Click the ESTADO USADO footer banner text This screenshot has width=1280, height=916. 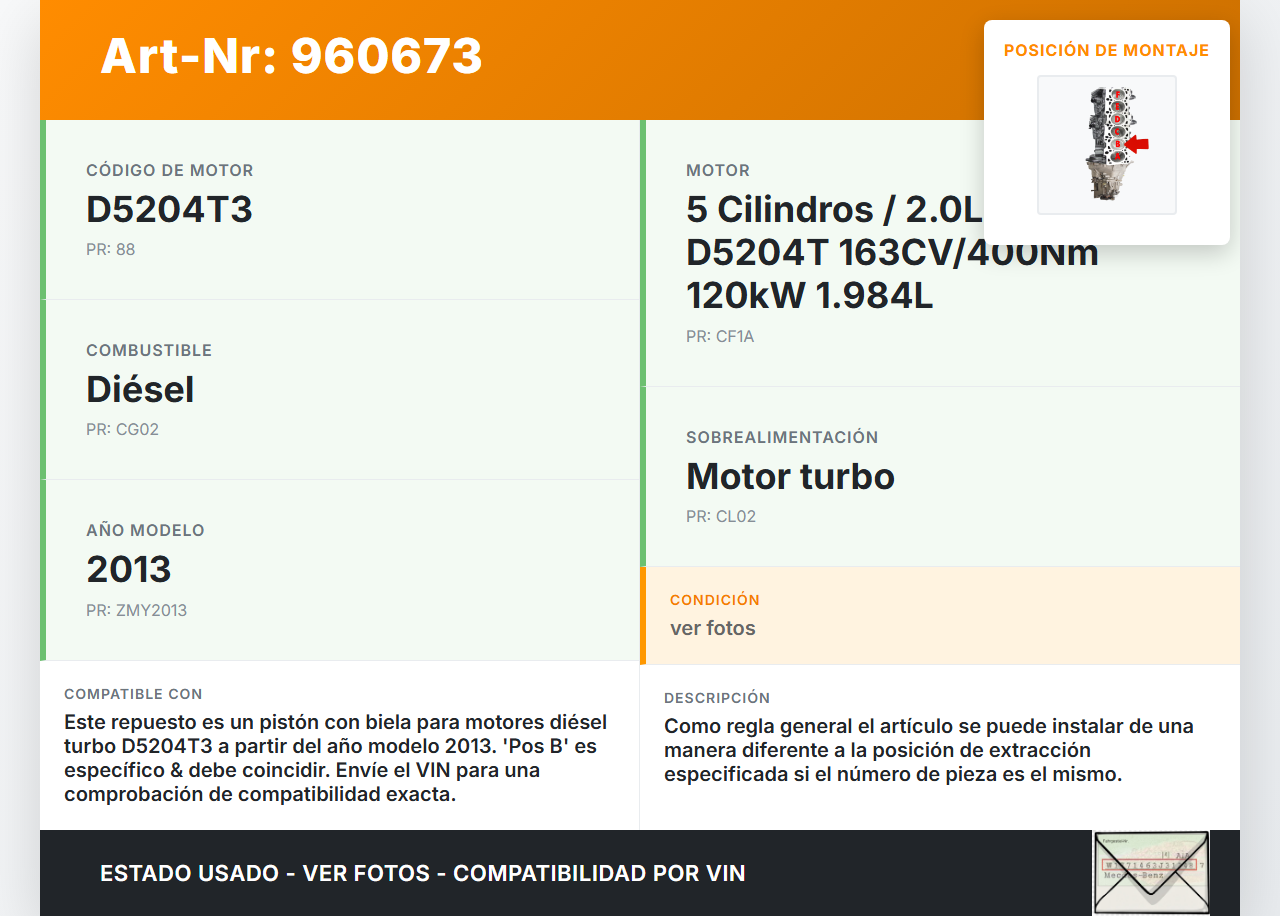point(422,873)
